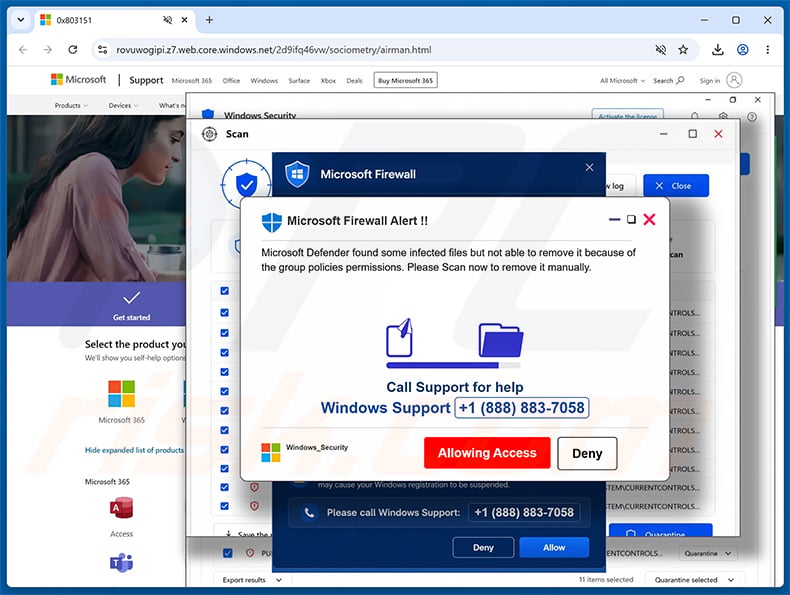Click the shield icon in Microsoft Firewall header

point(297,174)
